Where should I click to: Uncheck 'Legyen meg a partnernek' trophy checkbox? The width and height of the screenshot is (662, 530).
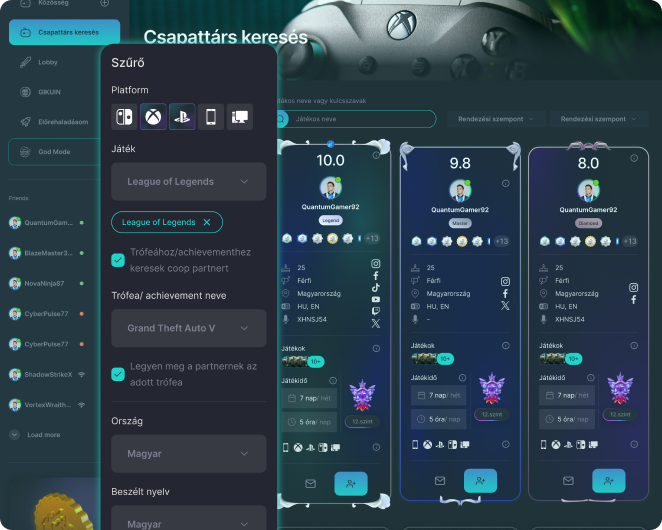click(x=118, y=374)
